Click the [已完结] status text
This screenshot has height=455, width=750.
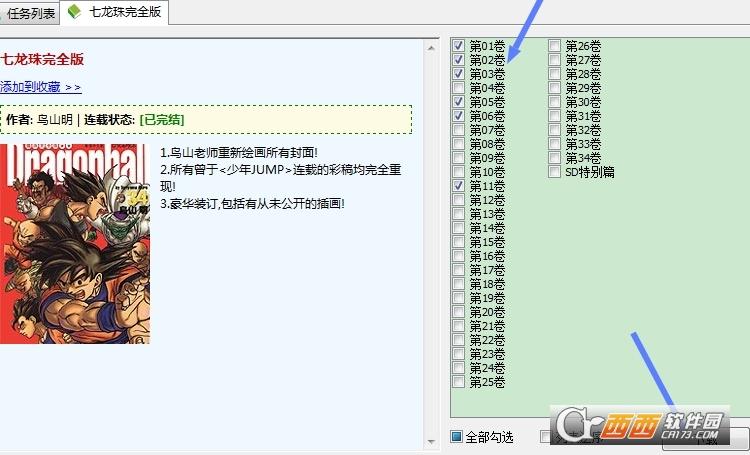coord(162,120)
